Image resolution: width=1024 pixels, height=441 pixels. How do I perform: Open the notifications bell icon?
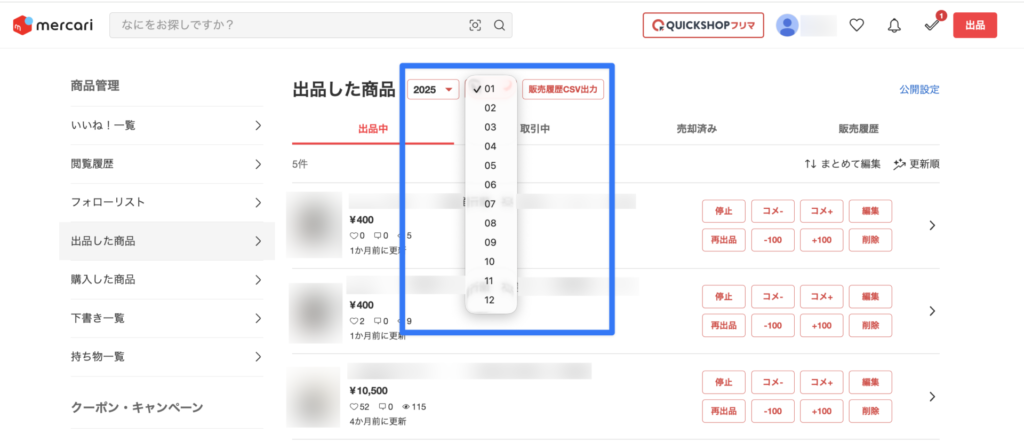tap(894, 25)
